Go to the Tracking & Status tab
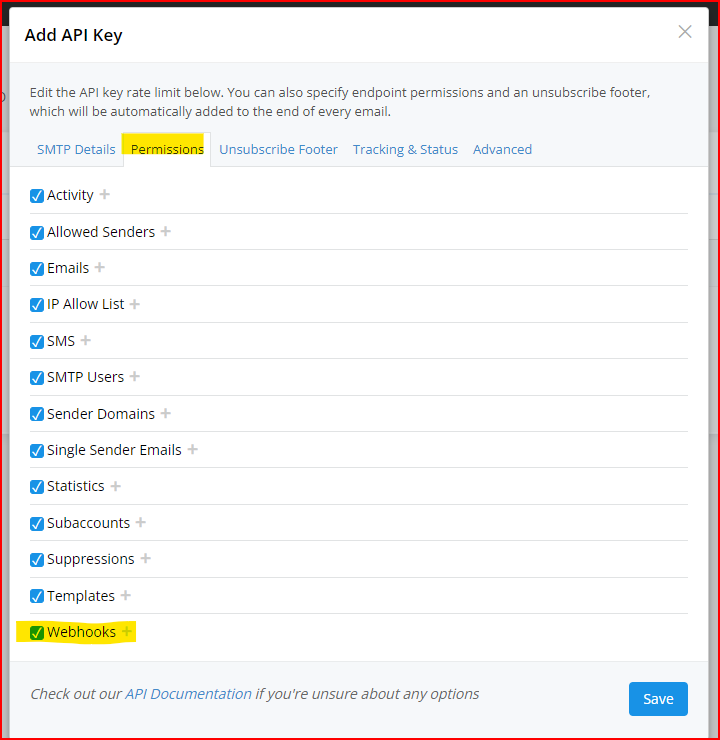The width and height of the screenshot is (720, 740). pos(405,149)
